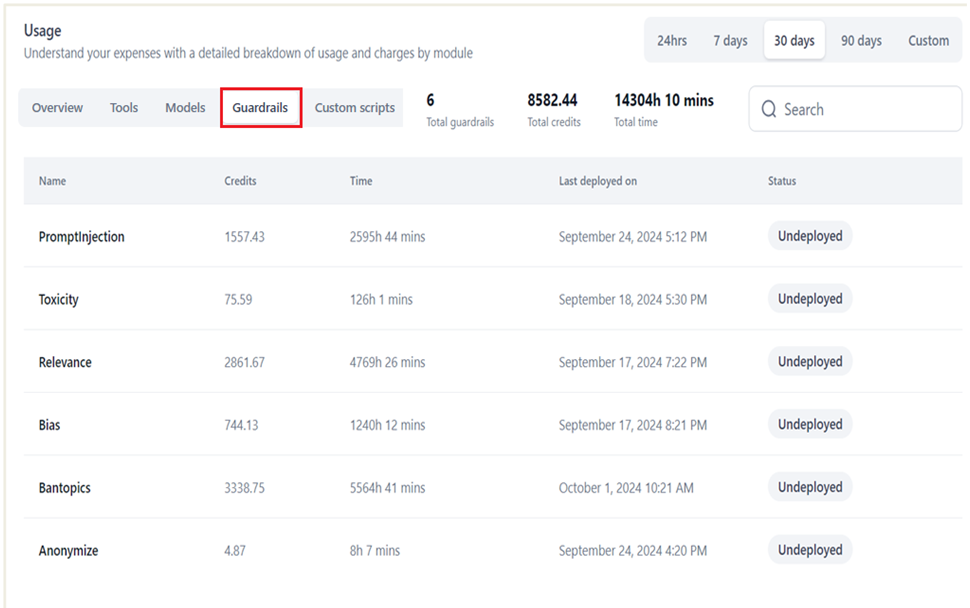Viewport: 970px width, 608px height.
Task: Set time range to 24hrs
Action: (672, 41)
